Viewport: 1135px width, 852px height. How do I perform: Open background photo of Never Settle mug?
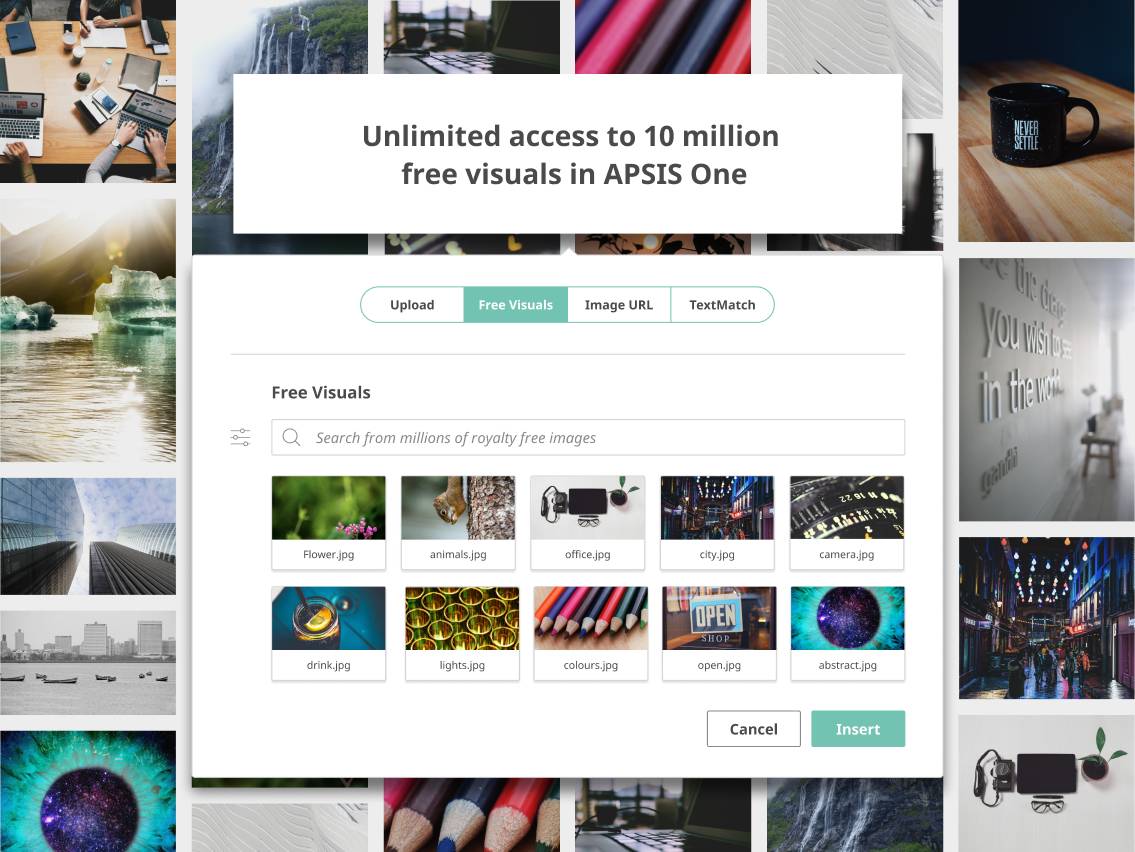tap(1047, 121)
